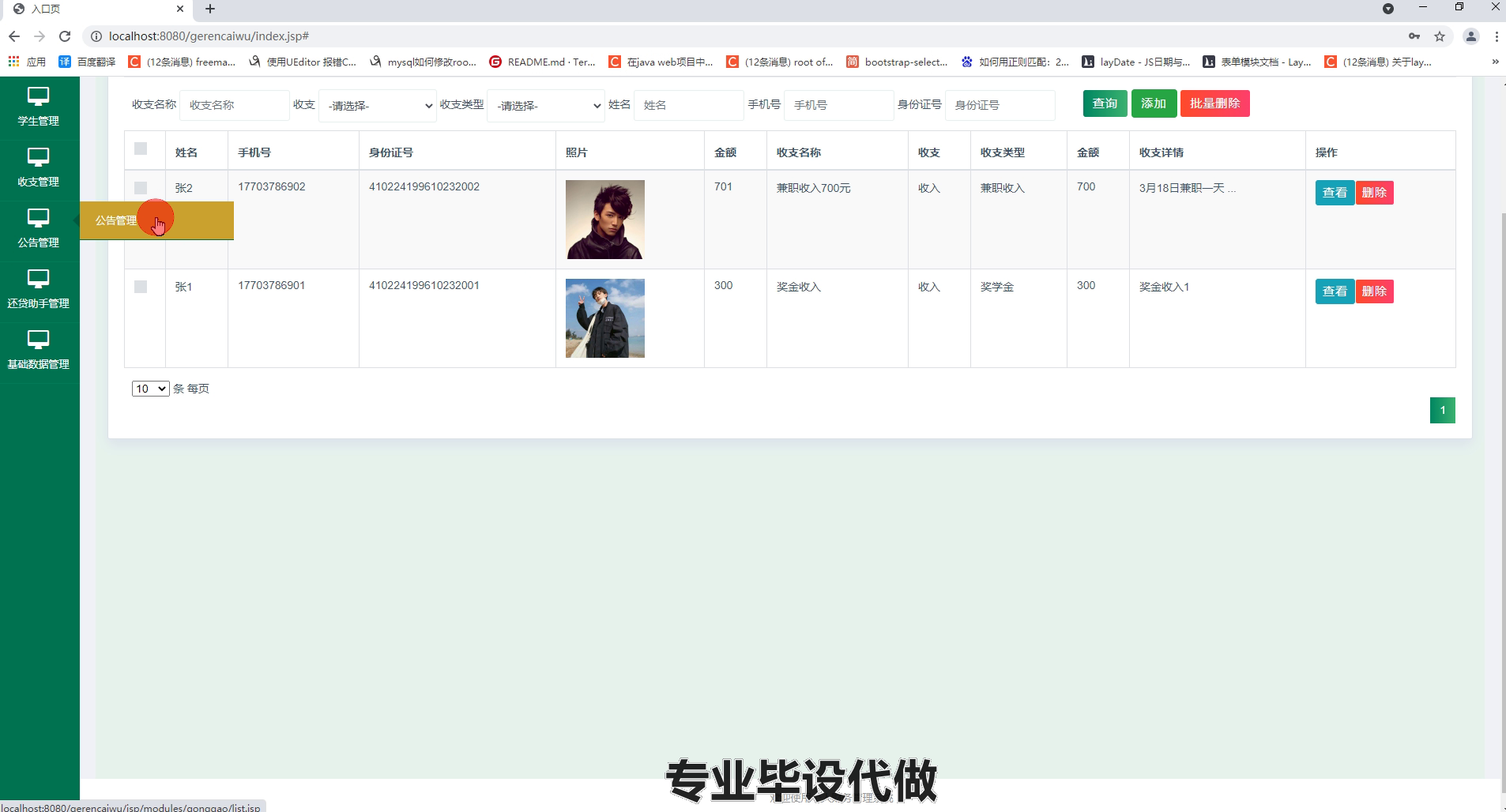Close the 入口页 tab

180,9
